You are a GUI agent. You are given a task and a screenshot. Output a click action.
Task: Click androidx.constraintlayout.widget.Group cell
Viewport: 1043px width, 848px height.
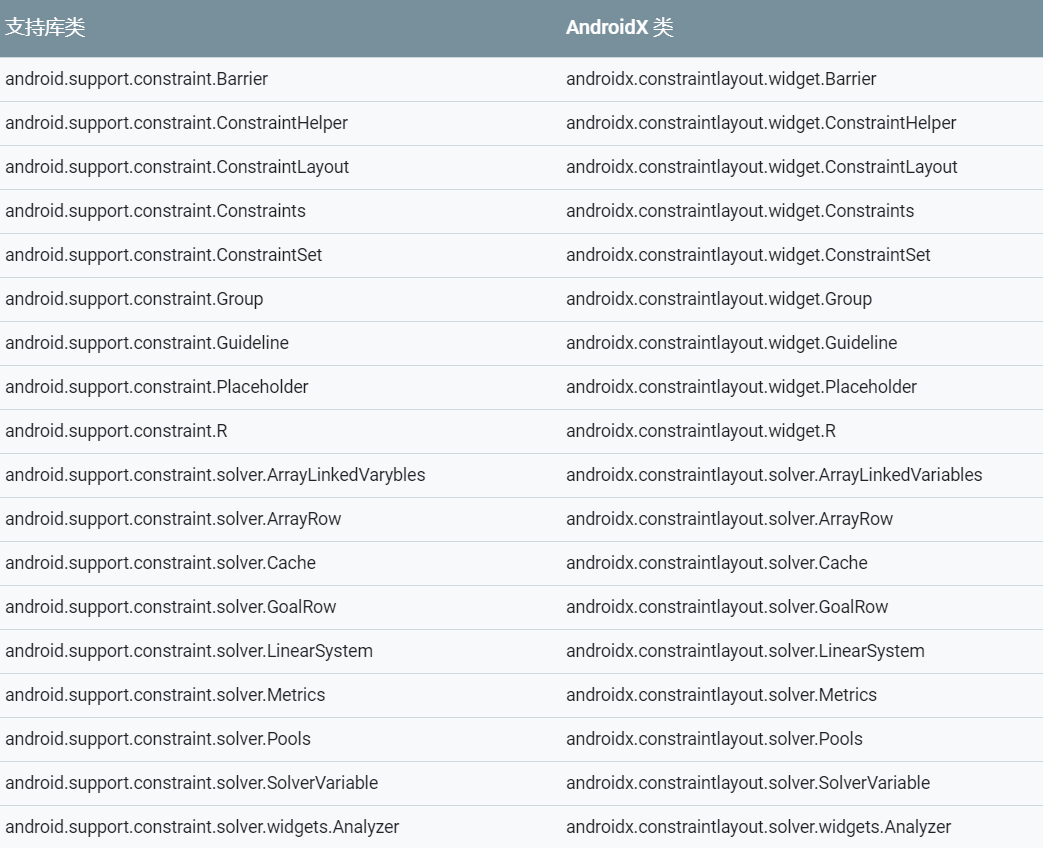(719, 299)
